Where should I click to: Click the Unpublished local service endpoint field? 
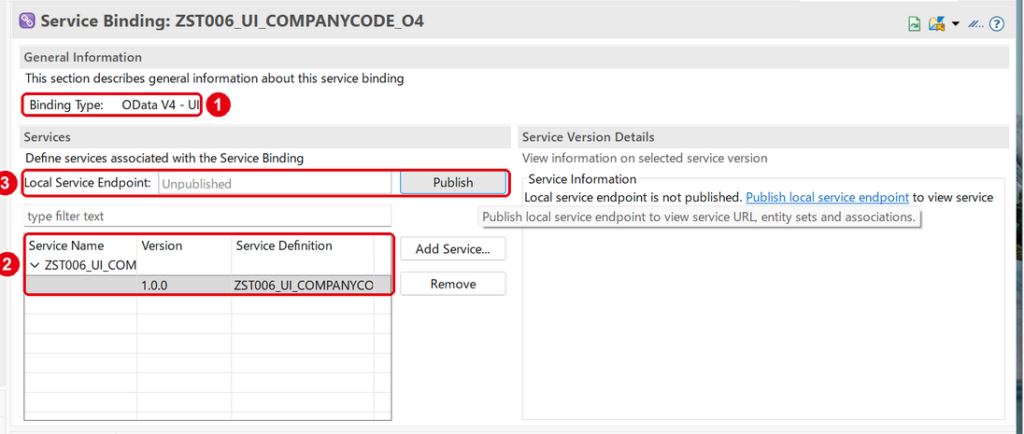[x=275, y=183]
